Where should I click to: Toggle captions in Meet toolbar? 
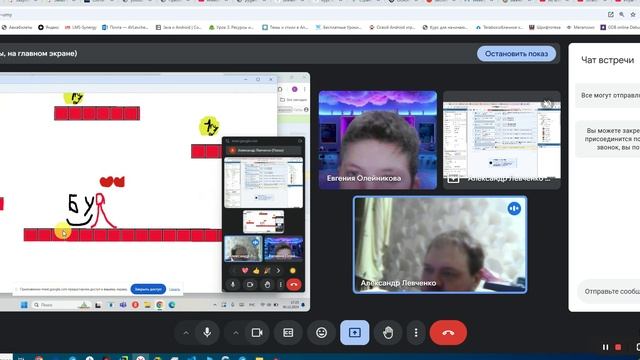[x=288, y=333]
